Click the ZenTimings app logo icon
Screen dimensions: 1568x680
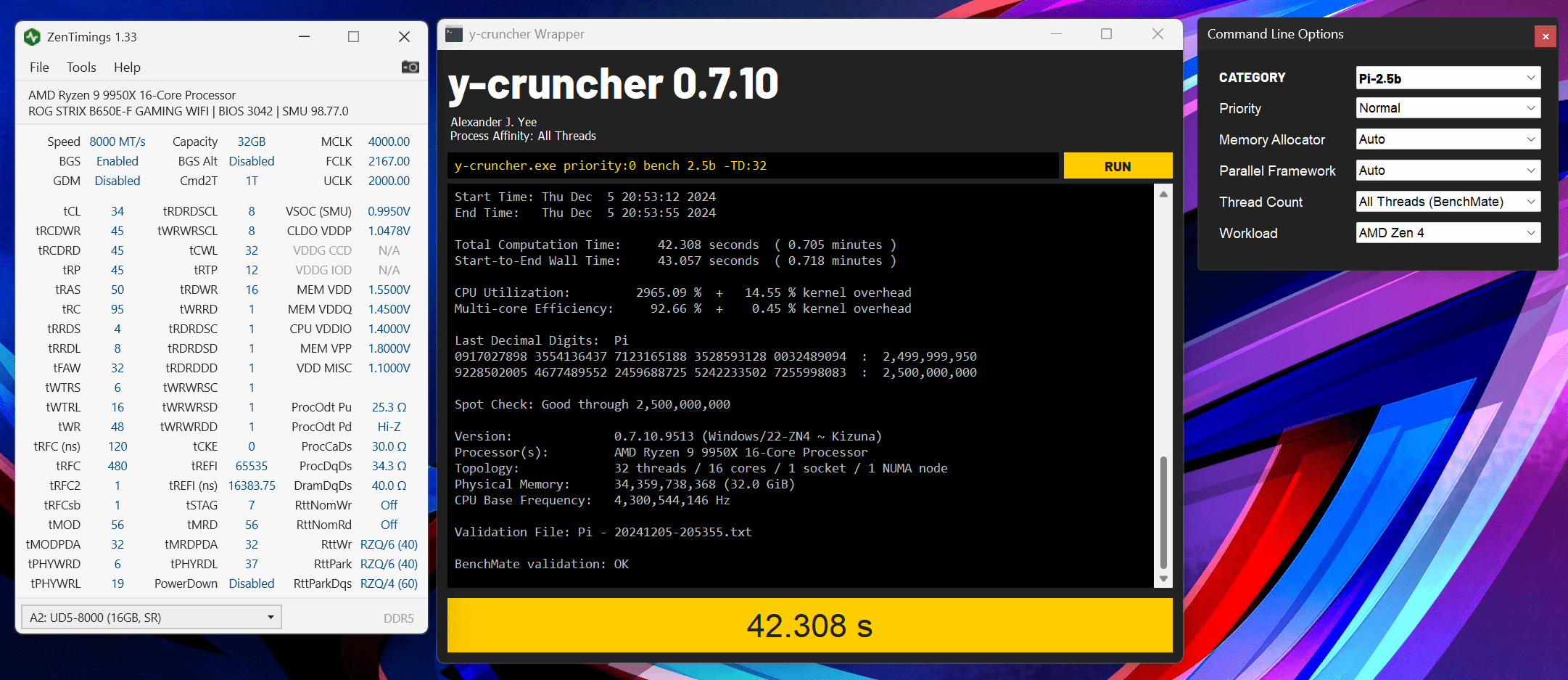[32, 36]
